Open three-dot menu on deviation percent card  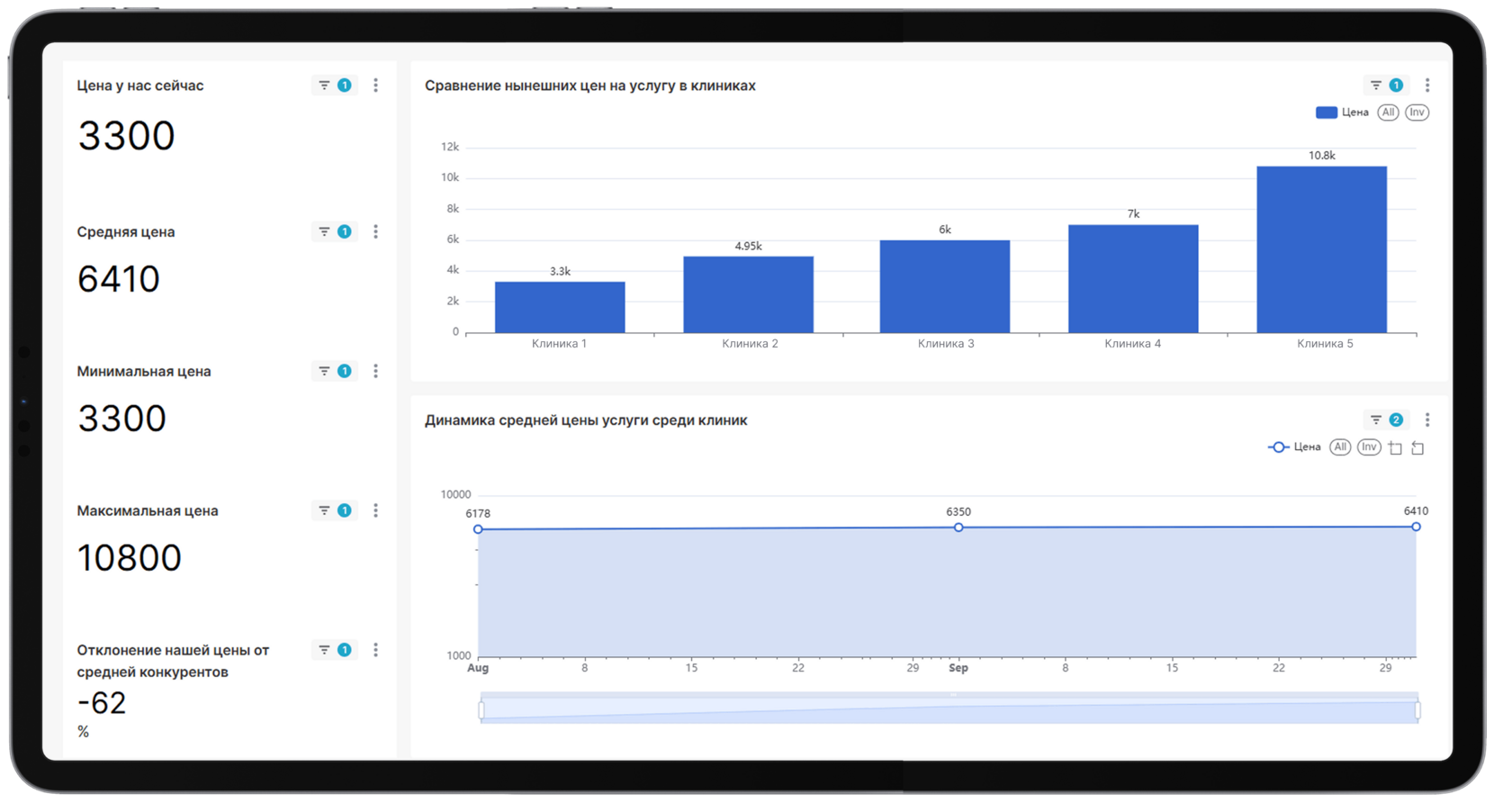[x=376, y=650]
